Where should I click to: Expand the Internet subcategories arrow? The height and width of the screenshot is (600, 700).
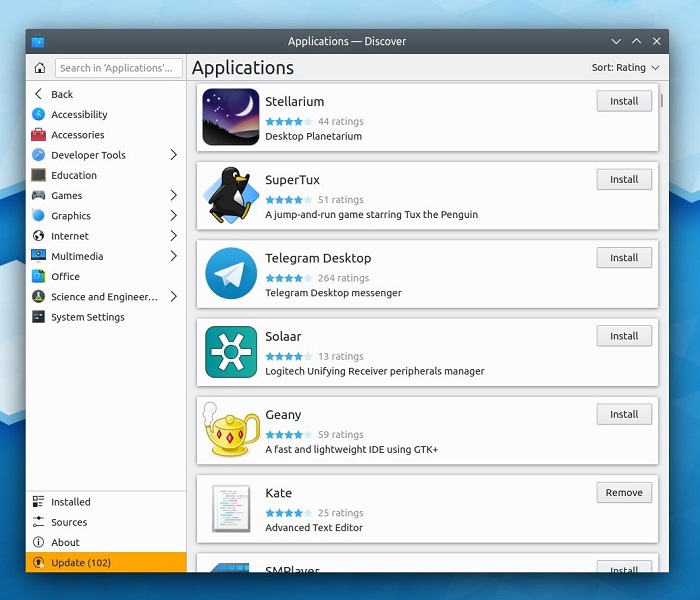(x=173, y=236)
